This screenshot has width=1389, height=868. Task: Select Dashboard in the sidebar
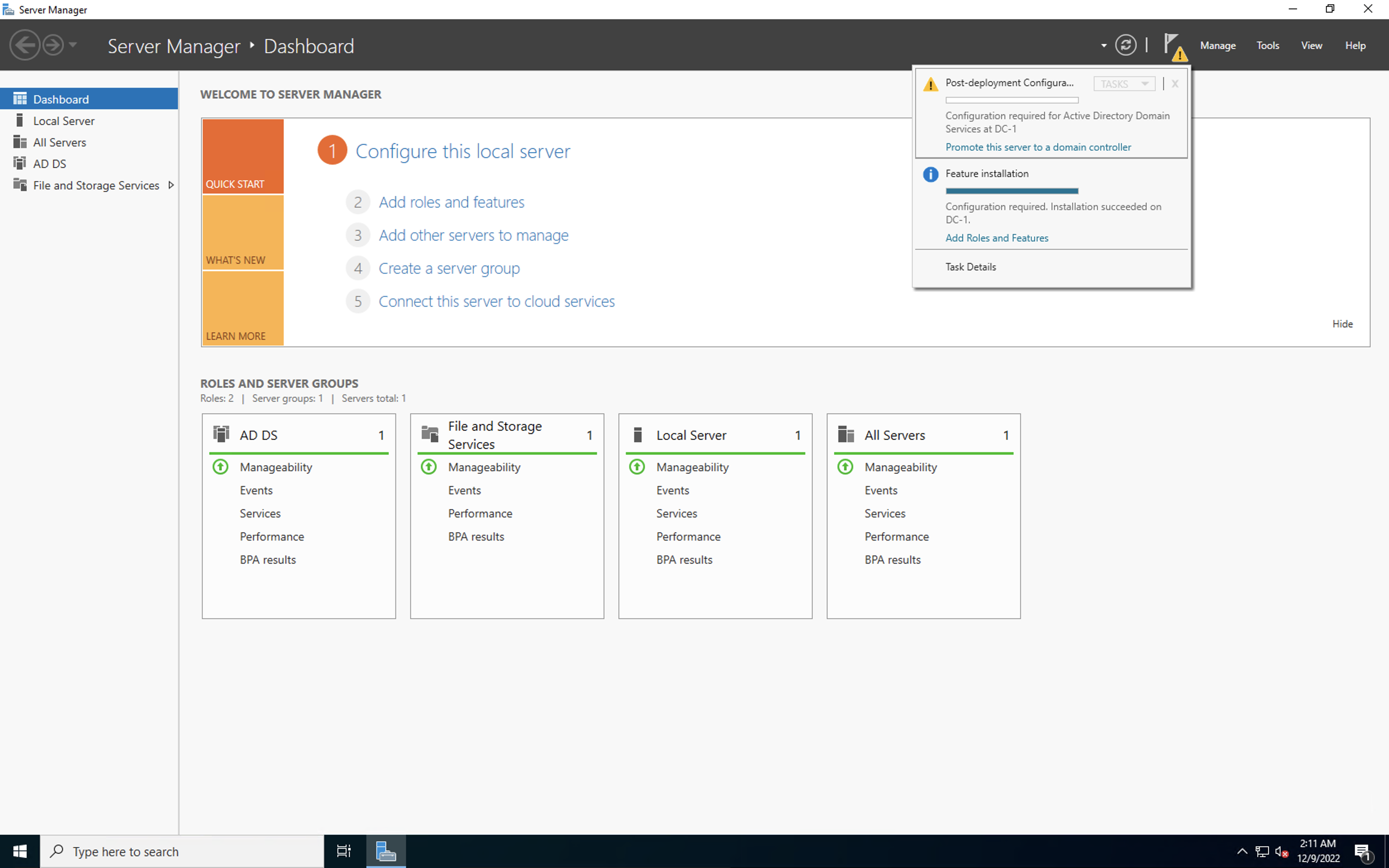click(89, 99)
